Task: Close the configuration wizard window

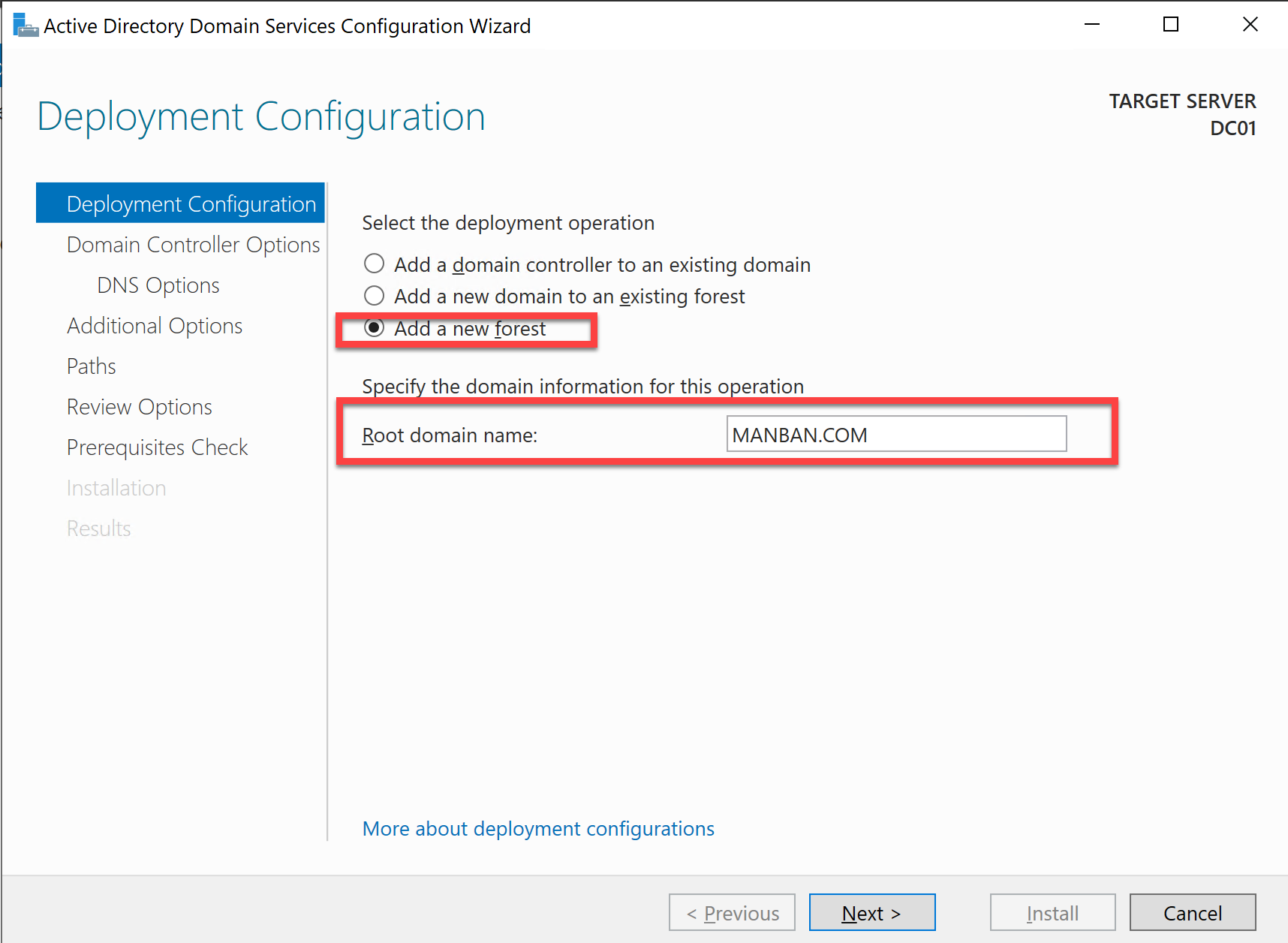Action: [1250, 25]
